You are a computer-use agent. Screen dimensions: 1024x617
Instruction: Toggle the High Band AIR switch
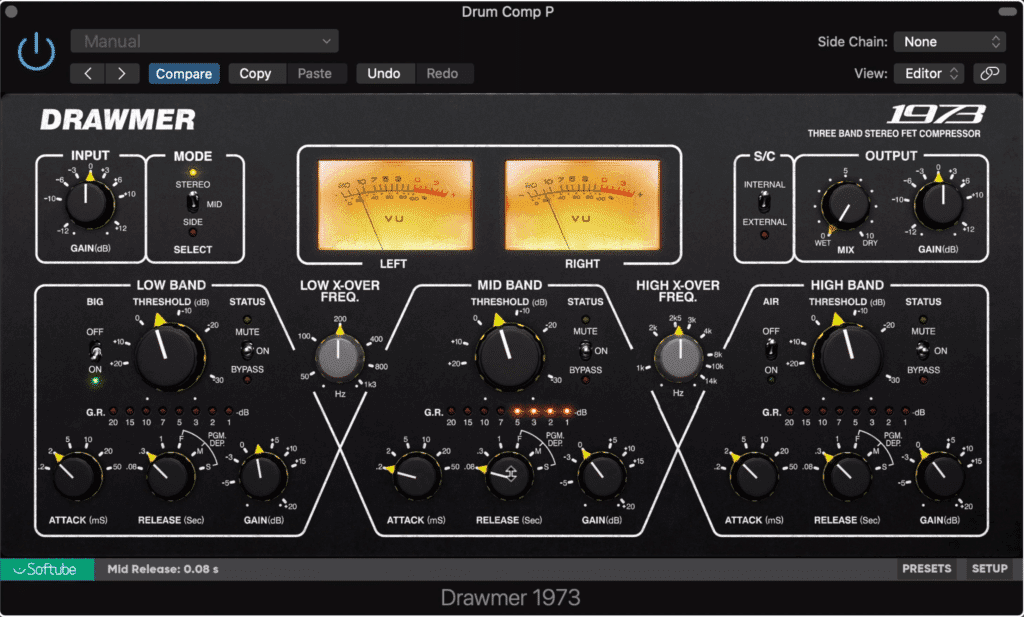pyautogui.click(x=771, y=350)
